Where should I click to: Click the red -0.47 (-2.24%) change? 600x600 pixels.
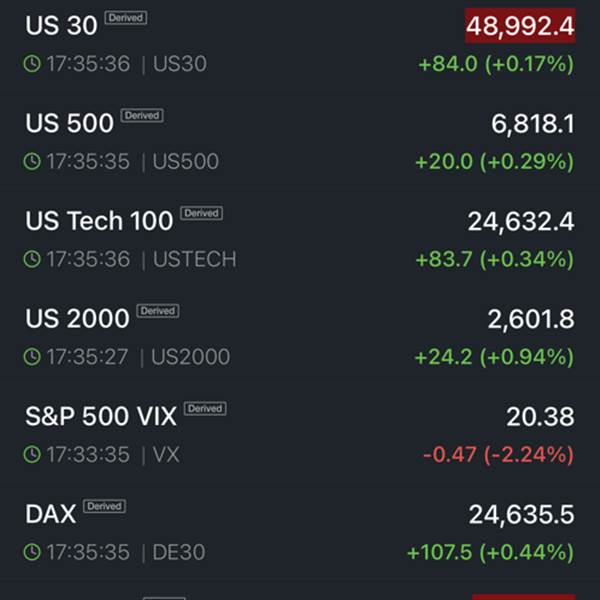pyautogui.click(x=498, y=455)
